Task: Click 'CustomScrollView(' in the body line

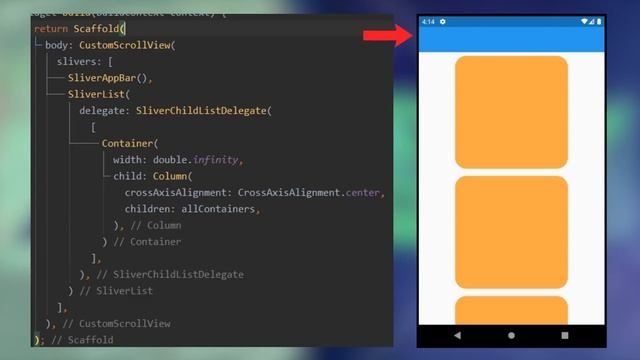Action: pos(127,45)
